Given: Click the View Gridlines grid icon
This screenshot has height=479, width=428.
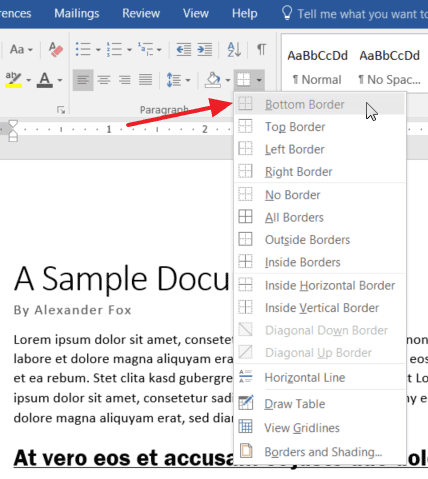Looking at the screenshot, I should tap(246, 427).
